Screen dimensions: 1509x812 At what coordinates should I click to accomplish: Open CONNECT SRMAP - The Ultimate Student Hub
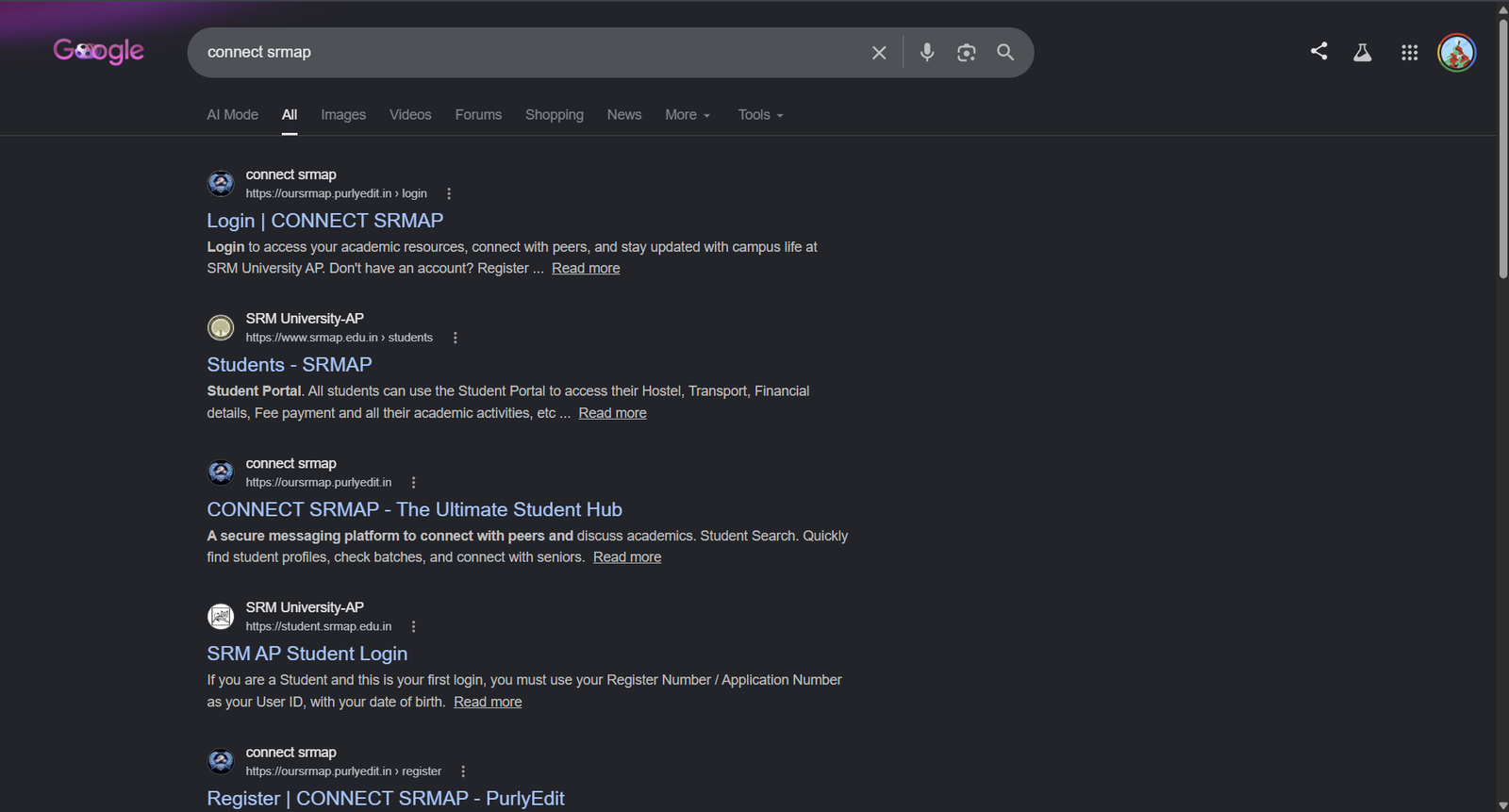coord(415,509)
